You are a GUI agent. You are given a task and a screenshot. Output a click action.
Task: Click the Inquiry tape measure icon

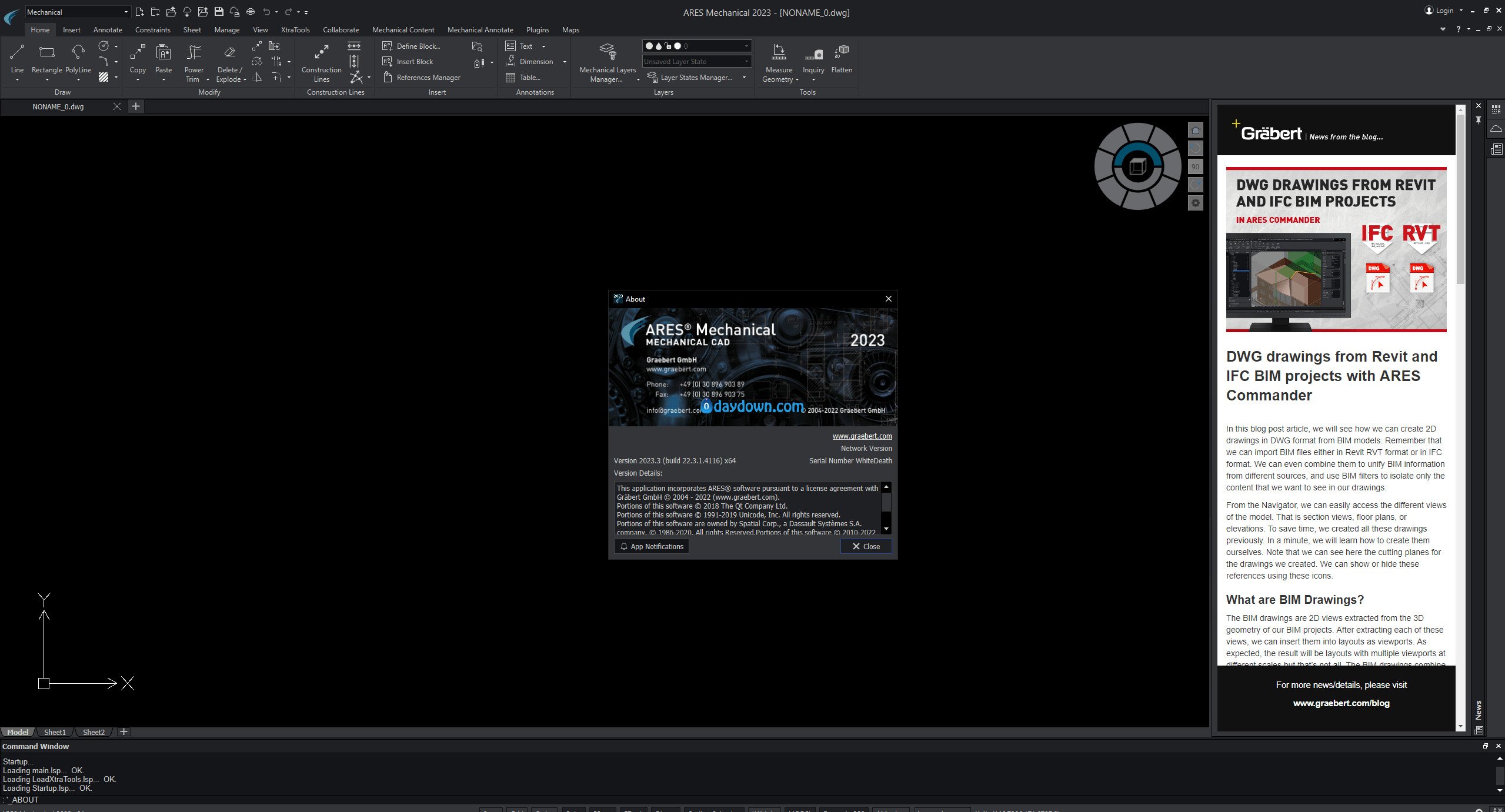coord(813,54)
